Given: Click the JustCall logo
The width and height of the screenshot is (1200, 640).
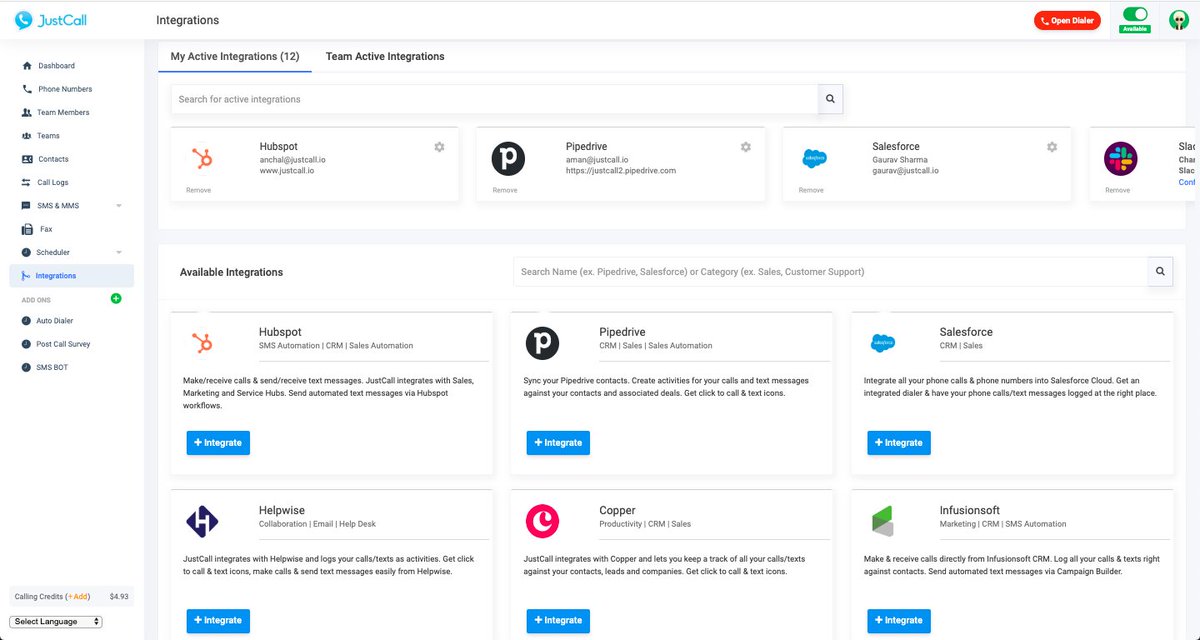Looking at the screenshot, I should [x=50, y=20].
